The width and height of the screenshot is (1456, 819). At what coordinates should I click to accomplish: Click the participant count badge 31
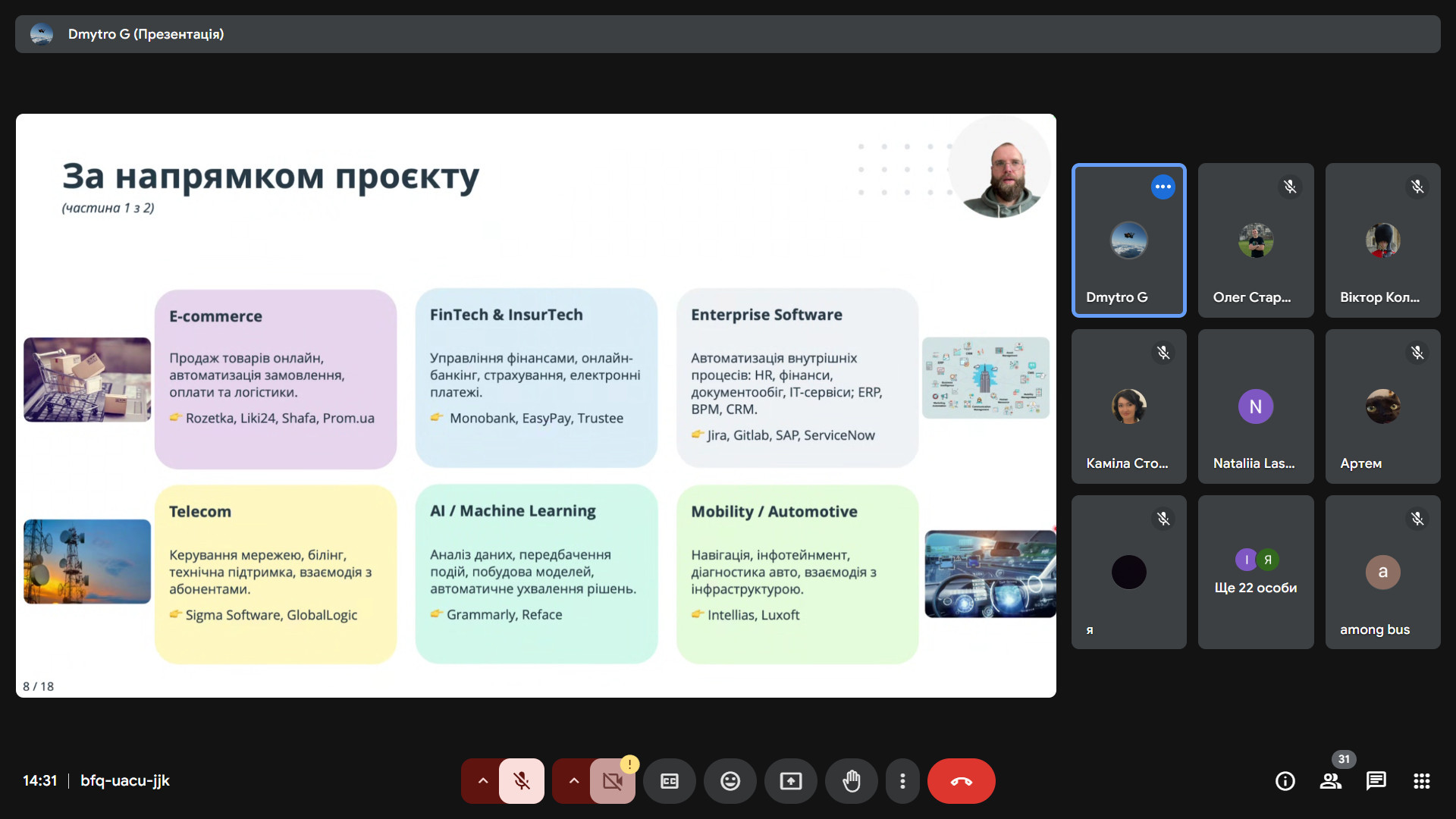pyautogui.click(x=1344, y=759)
